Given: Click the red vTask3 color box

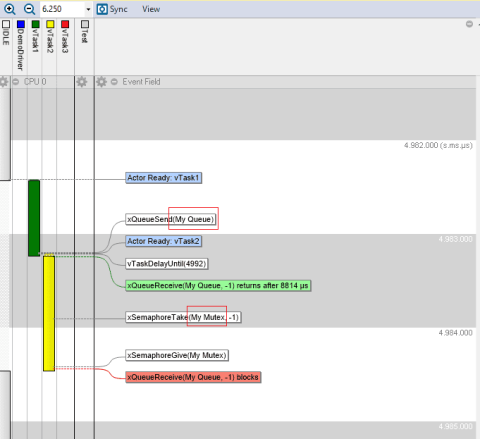Looking at the screenshot, I should click(x=65, y=24).
